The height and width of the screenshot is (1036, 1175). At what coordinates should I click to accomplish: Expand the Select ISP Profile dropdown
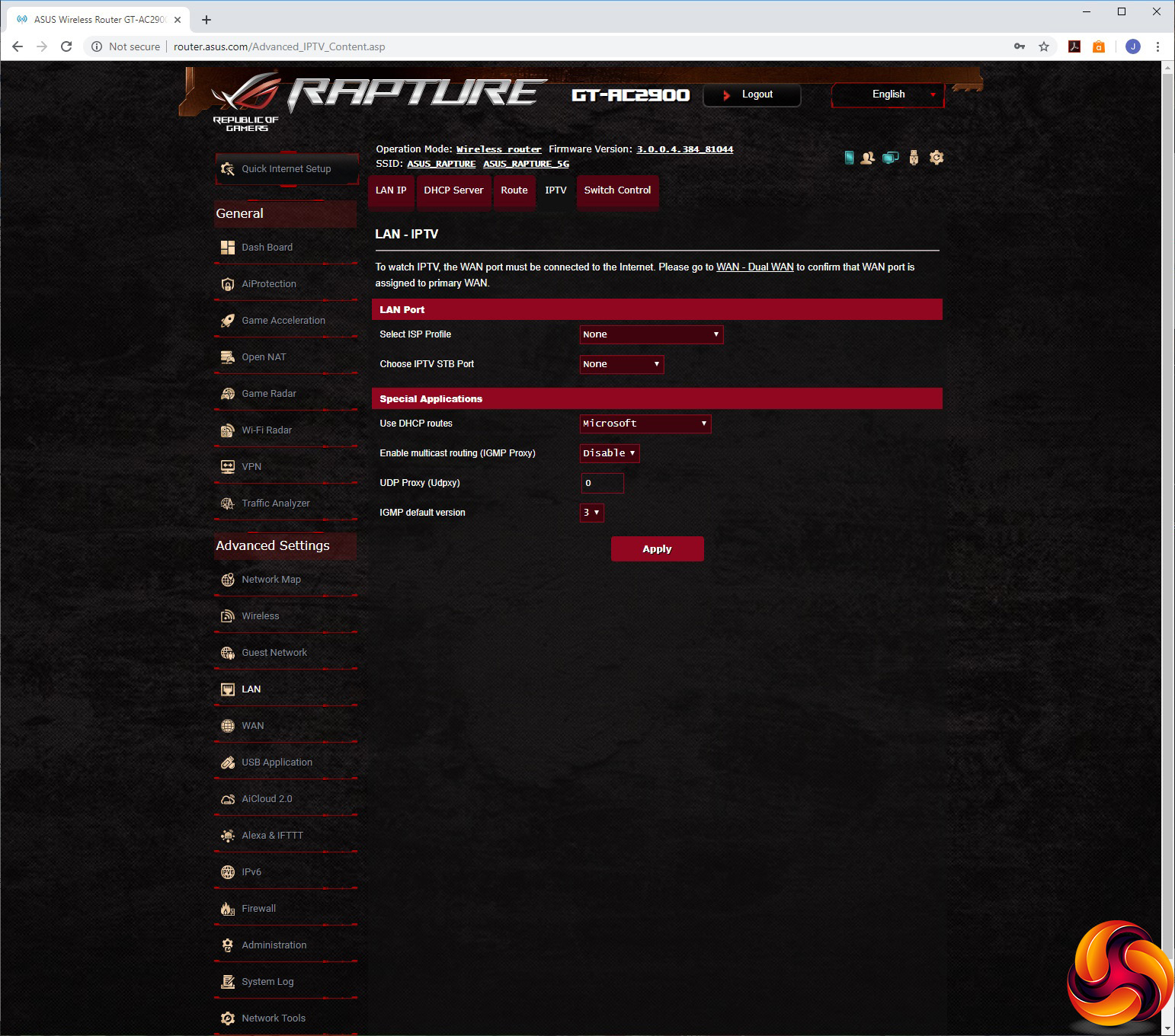[652, 334]
